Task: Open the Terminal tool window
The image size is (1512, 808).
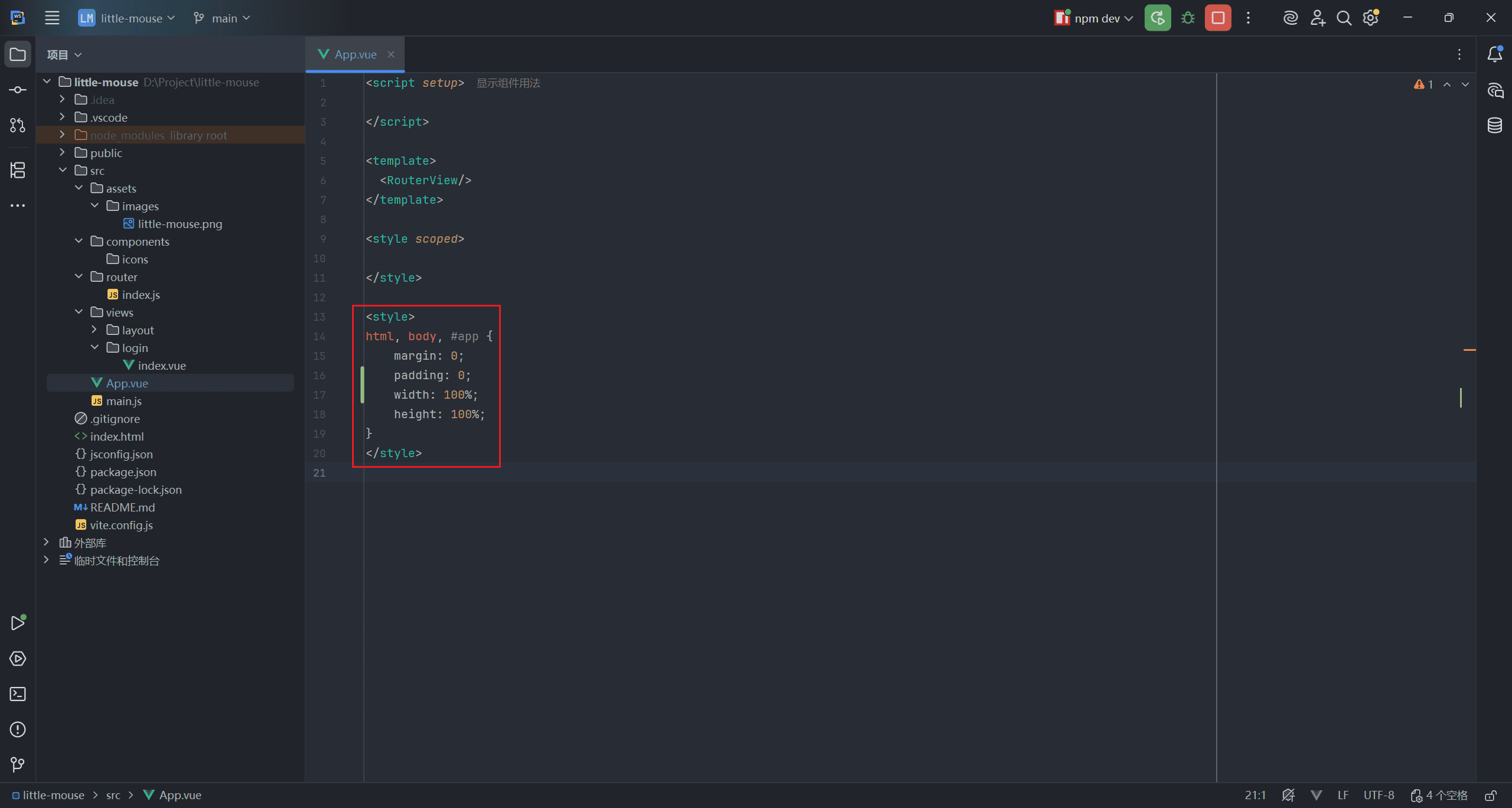Action: coord(18,694)
